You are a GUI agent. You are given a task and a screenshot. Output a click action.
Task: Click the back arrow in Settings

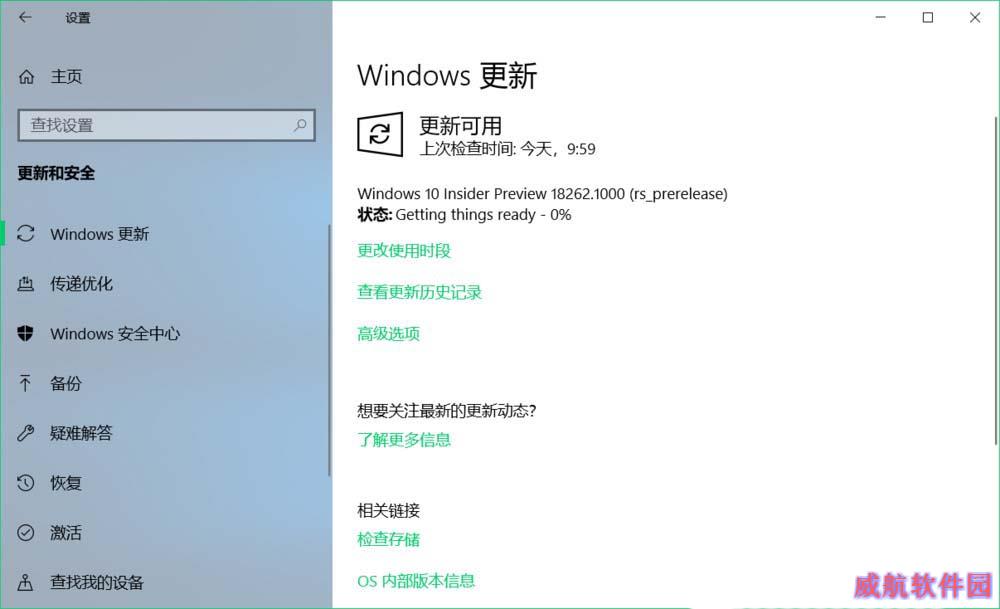coord(25,17)
